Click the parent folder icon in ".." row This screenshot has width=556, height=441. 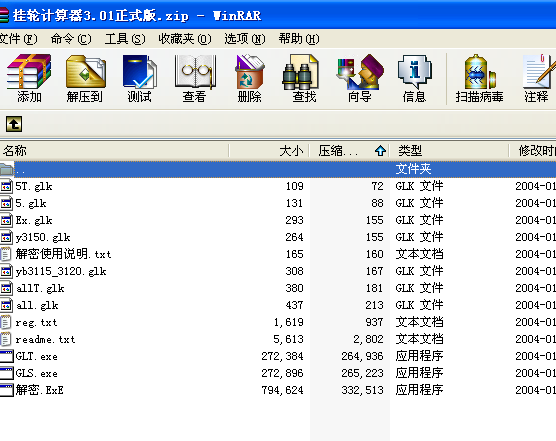click(x=6, y=169)
